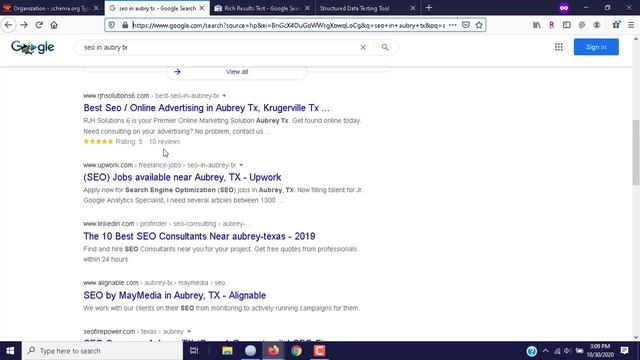Show hidden system tray icons
640x360 pixels.
point(546,351)
